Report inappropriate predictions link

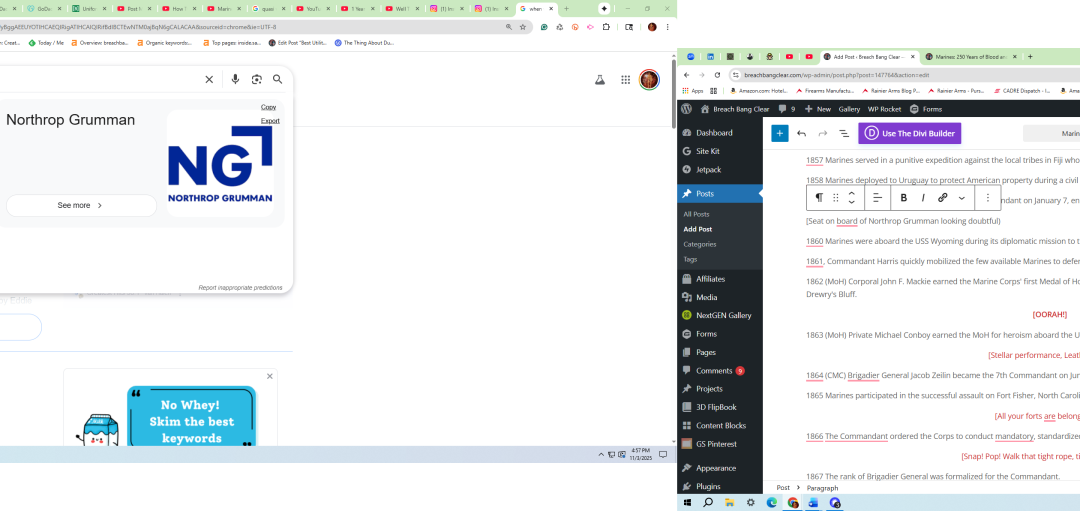[x=240, y=287]
